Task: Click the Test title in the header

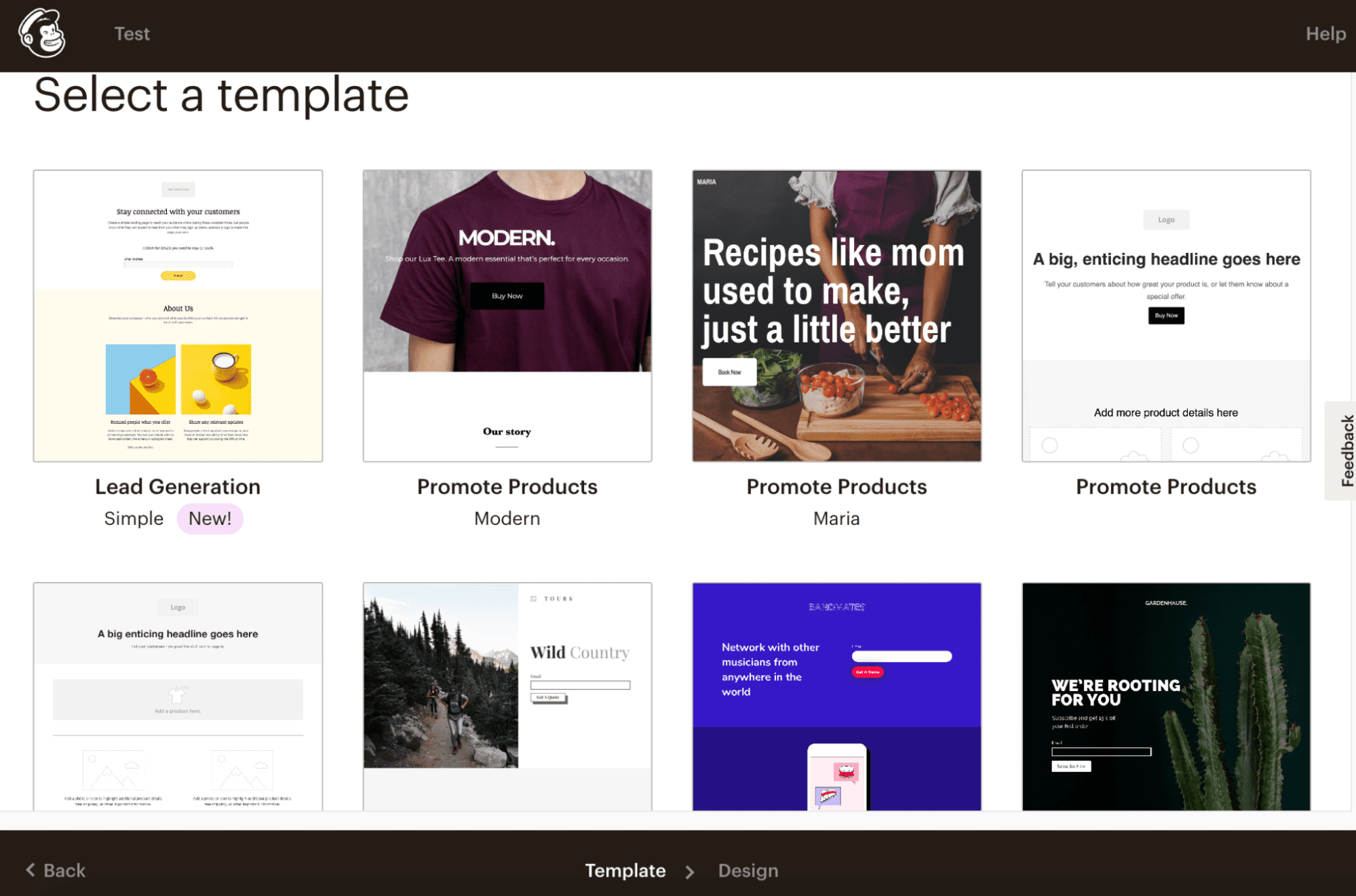Action: click(132, 33)
